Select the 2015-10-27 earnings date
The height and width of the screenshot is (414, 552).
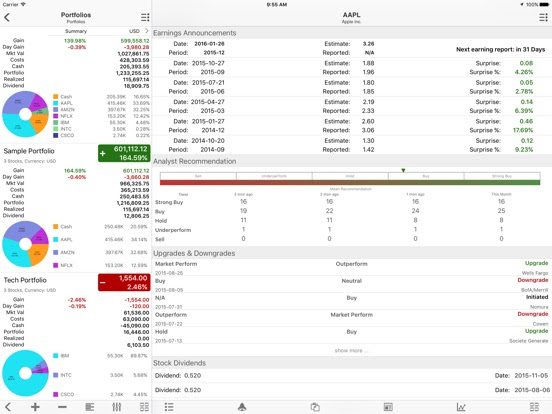point(208,63)
